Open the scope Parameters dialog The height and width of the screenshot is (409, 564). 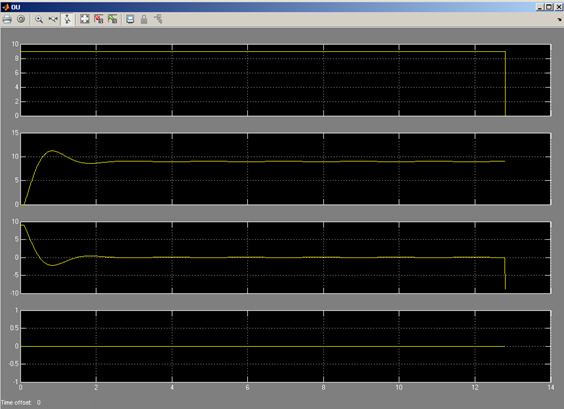click(x=21, y=19)
